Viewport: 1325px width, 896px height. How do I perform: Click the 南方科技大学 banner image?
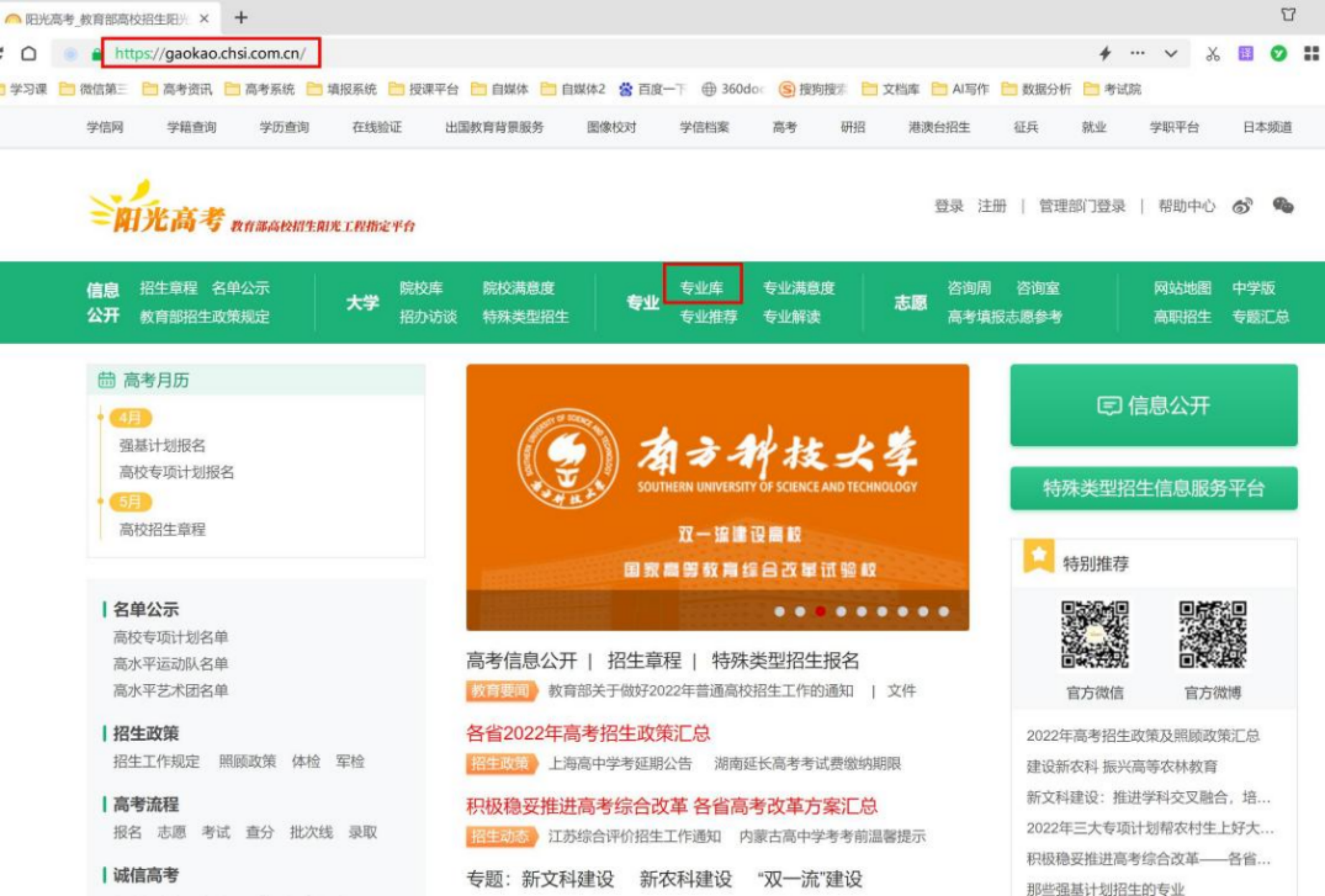pos(717,497)
